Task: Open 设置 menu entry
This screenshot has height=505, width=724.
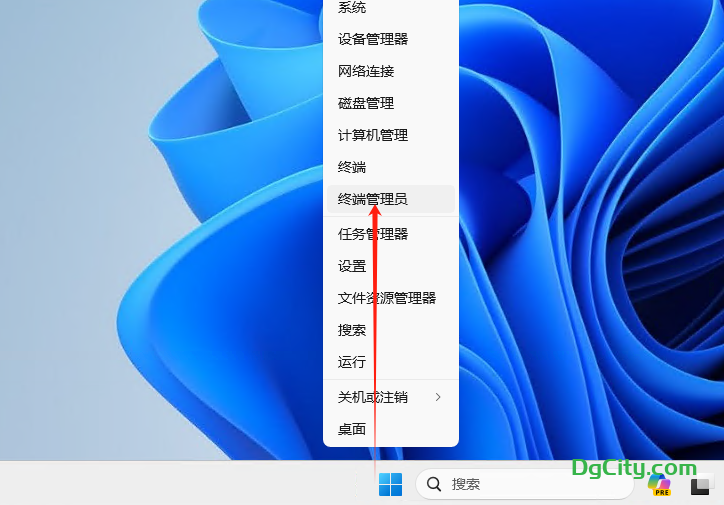Action: pos(391,266)
